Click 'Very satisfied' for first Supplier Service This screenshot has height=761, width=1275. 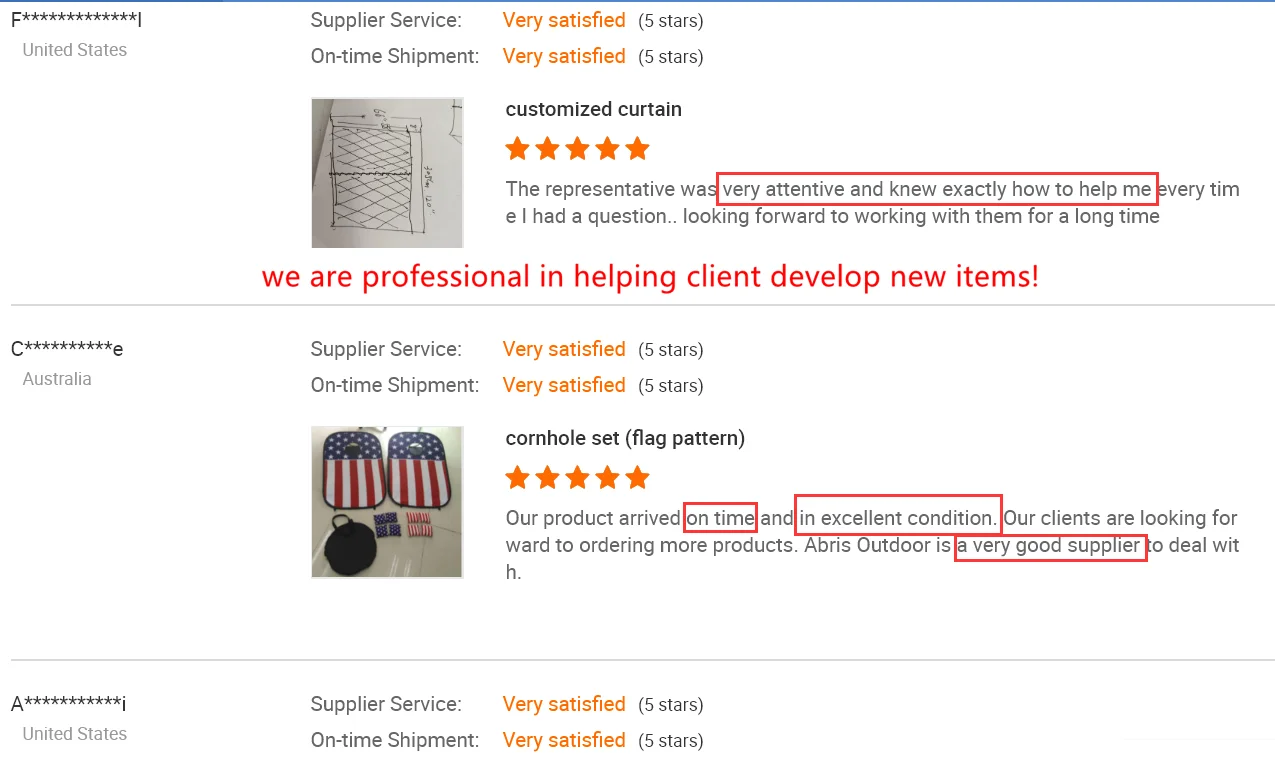[x=564, y=20]
